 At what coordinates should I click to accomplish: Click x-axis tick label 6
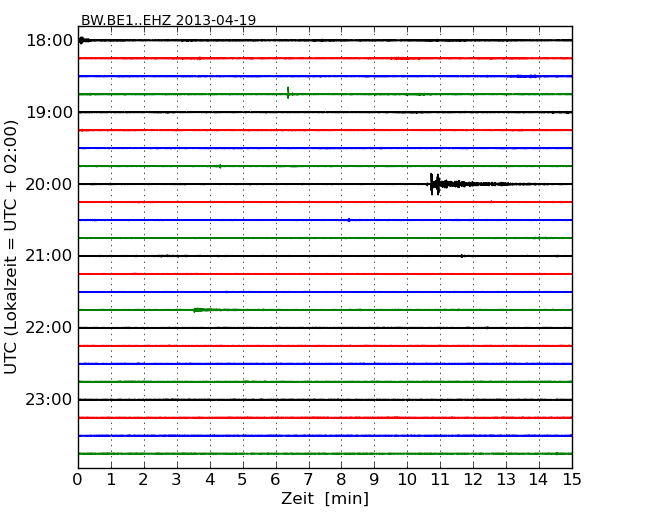point(276,480)
